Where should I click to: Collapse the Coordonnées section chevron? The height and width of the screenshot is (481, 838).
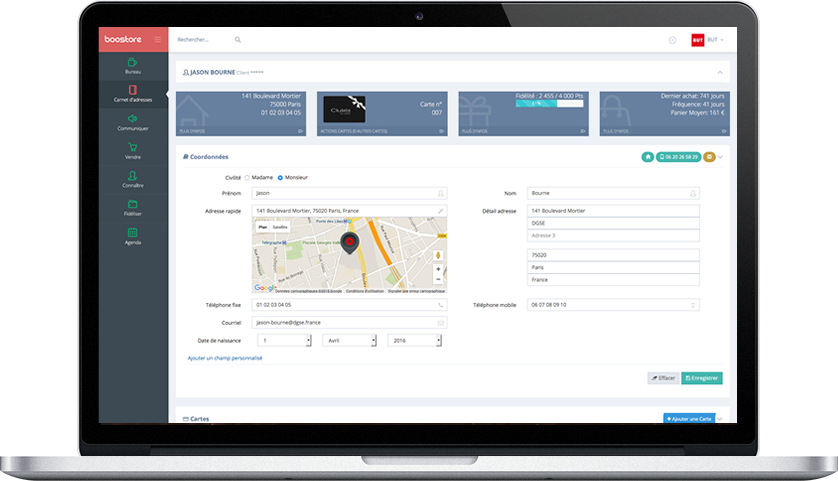pos(720,157)
